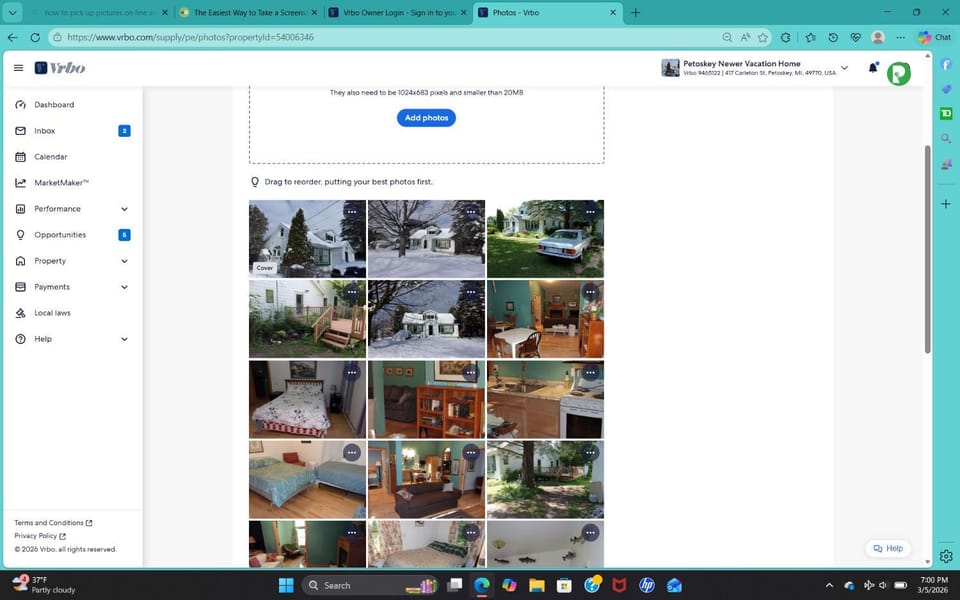The image size is (960, 600).
Task: Open Inbox from the sidebar
Action: click(x=44, y=131)
